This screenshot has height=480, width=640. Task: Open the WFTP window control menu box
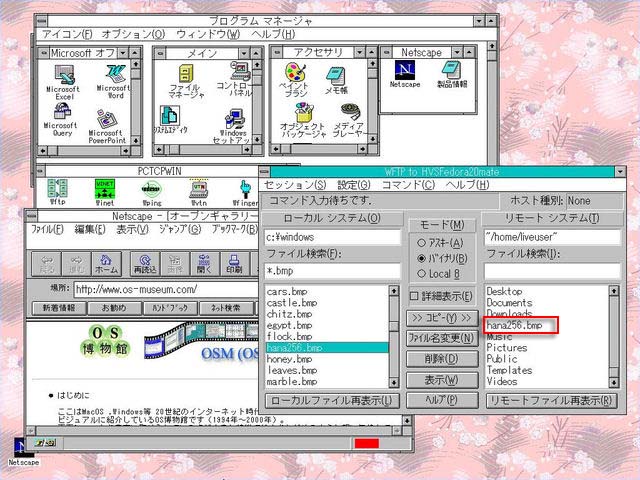[264, 172]
